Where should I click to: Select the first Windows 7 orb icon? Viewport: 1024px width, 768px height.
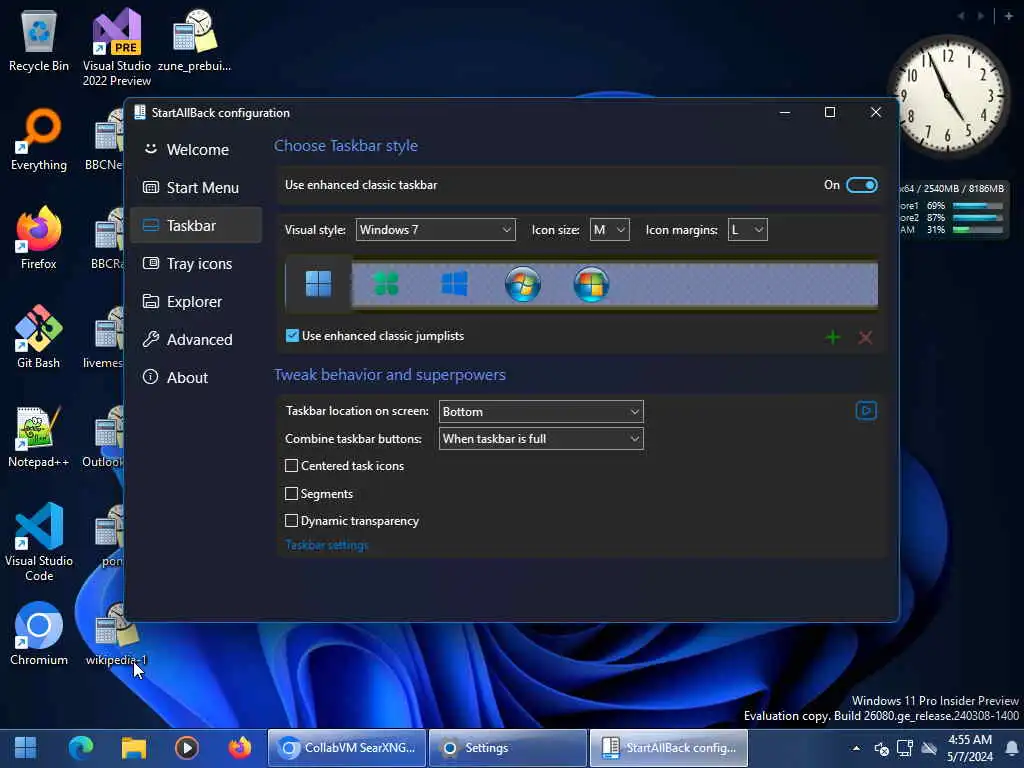(x=522, y=284)
